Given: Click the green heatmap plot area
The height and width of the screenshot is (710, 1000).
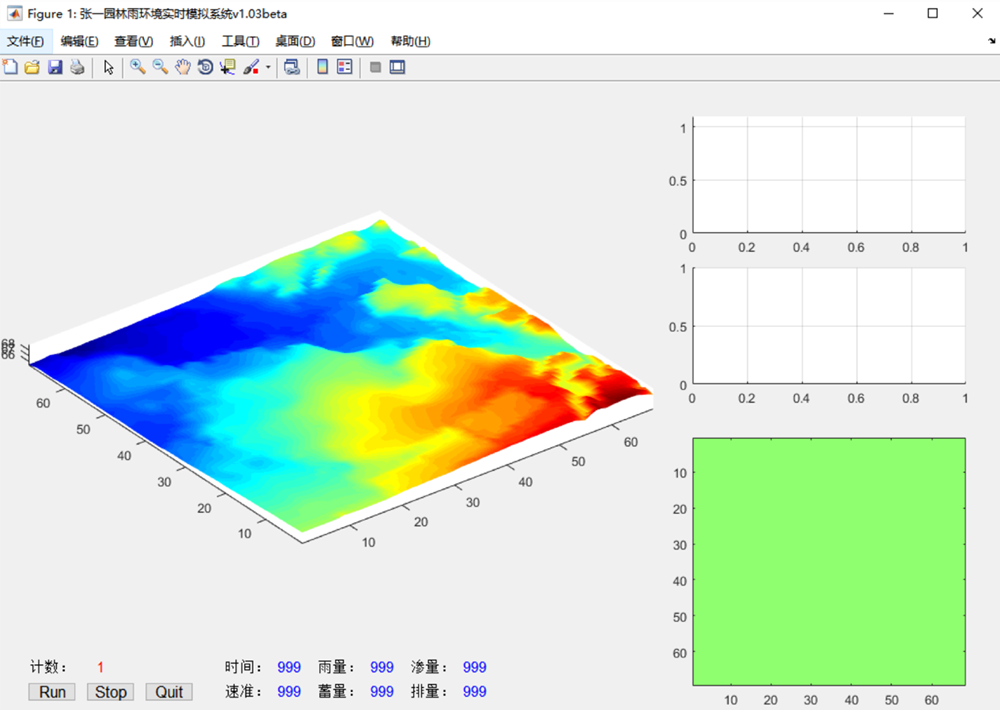Looking at the screenshot, I should (829, 561).
